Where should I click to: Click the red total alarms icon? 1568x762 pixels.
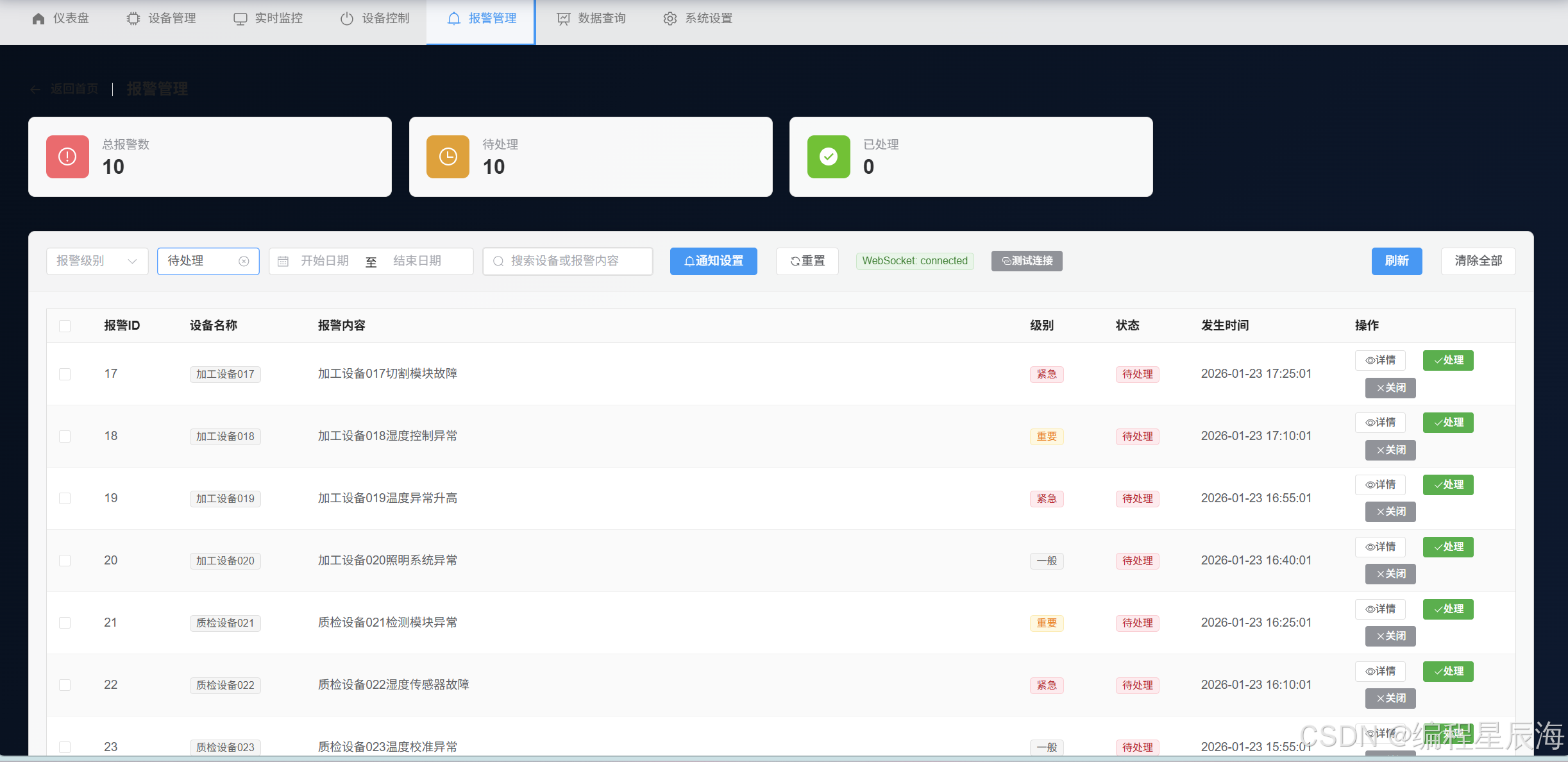tap(67, 157)
